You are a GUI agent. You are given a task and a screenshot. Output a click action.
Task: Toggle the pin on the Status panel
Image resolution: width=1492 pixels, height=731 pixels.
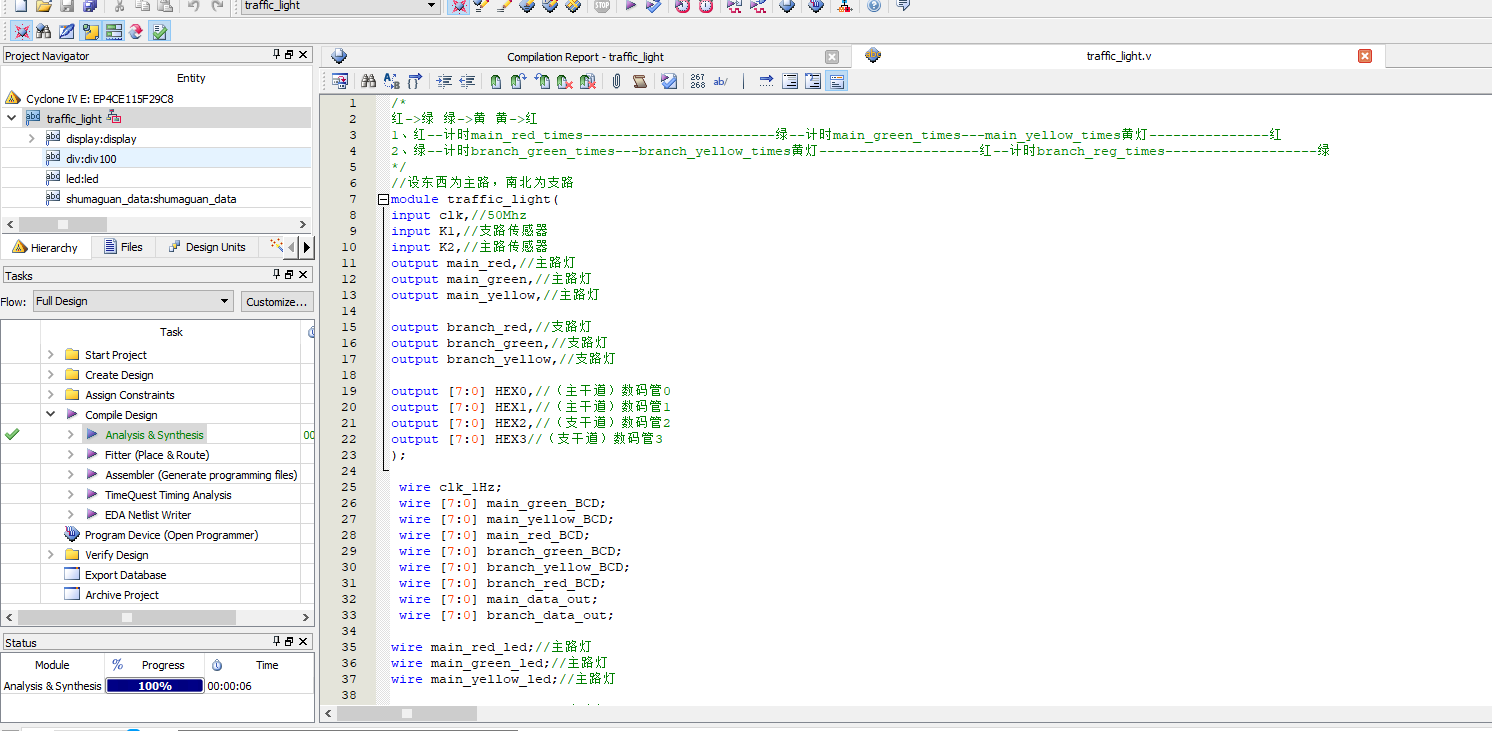point(277,641)
